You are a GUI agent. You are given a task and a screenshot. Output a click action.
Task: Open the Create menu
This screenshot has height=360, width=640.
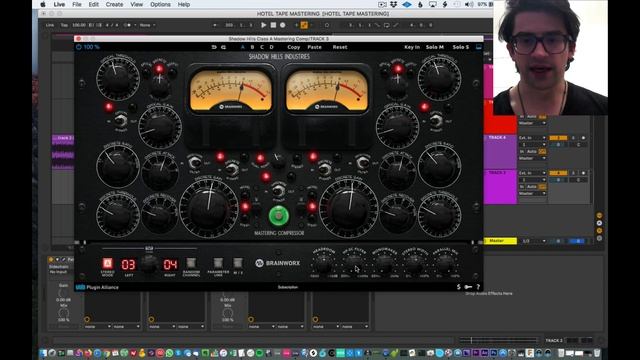pyautogui.click(x=114, y=4)
